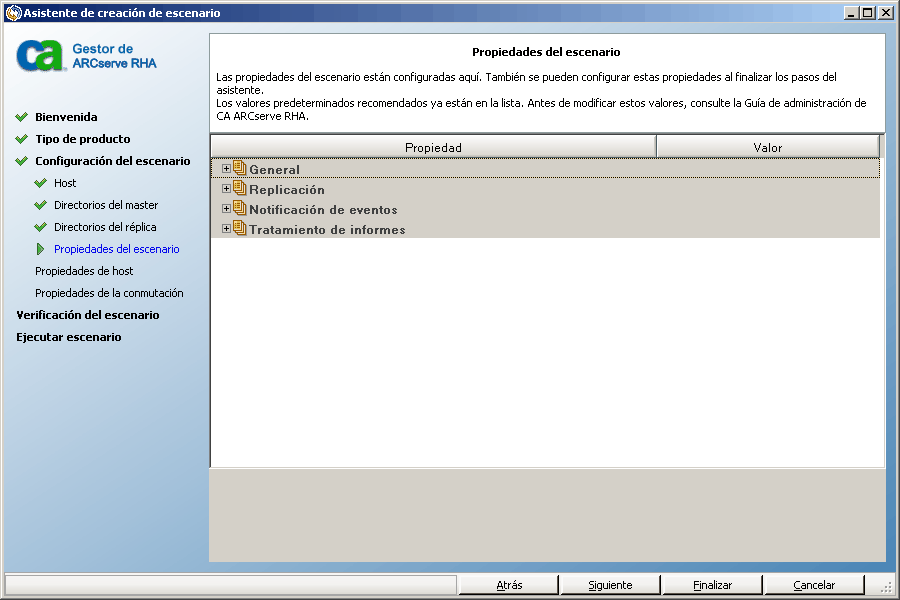Open the Directorios del master step
900x600 pixels.
(106, 205)
